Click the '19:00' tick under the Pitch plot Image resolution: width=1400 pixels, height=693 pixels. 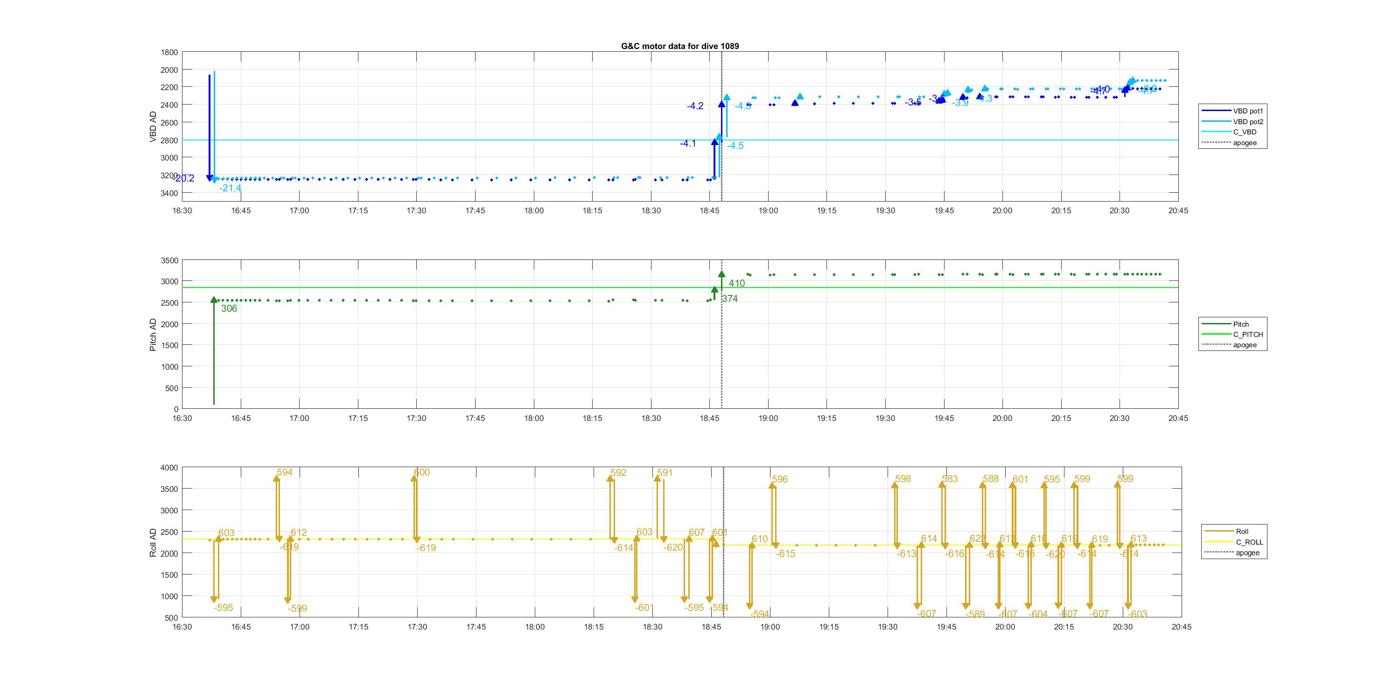point(769,419)
